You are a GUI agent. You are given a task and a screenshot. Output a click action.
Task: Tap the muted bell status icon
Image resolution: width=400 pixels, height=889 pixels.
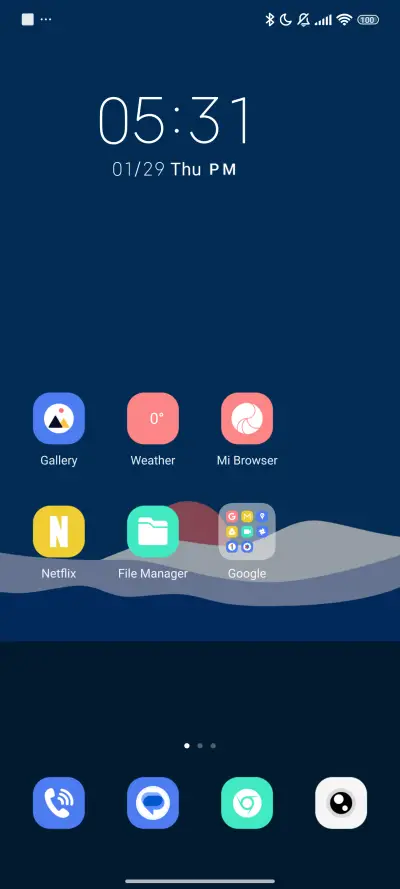[x=304, y=20]
